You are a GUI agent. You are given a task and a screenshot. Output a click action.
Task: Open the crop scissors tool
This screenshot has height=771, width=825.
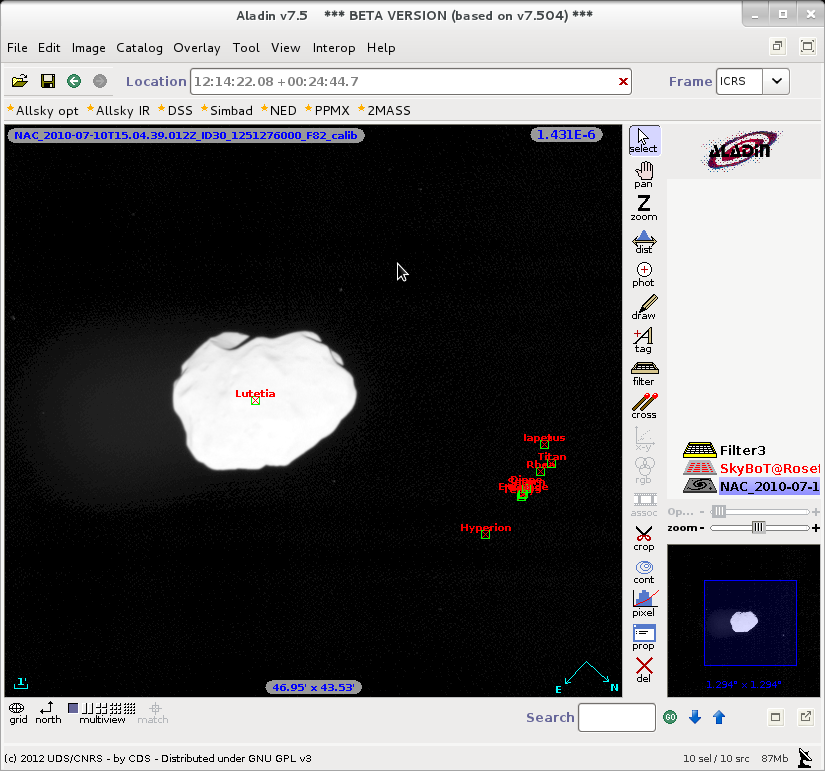click(x=644, y=538)
